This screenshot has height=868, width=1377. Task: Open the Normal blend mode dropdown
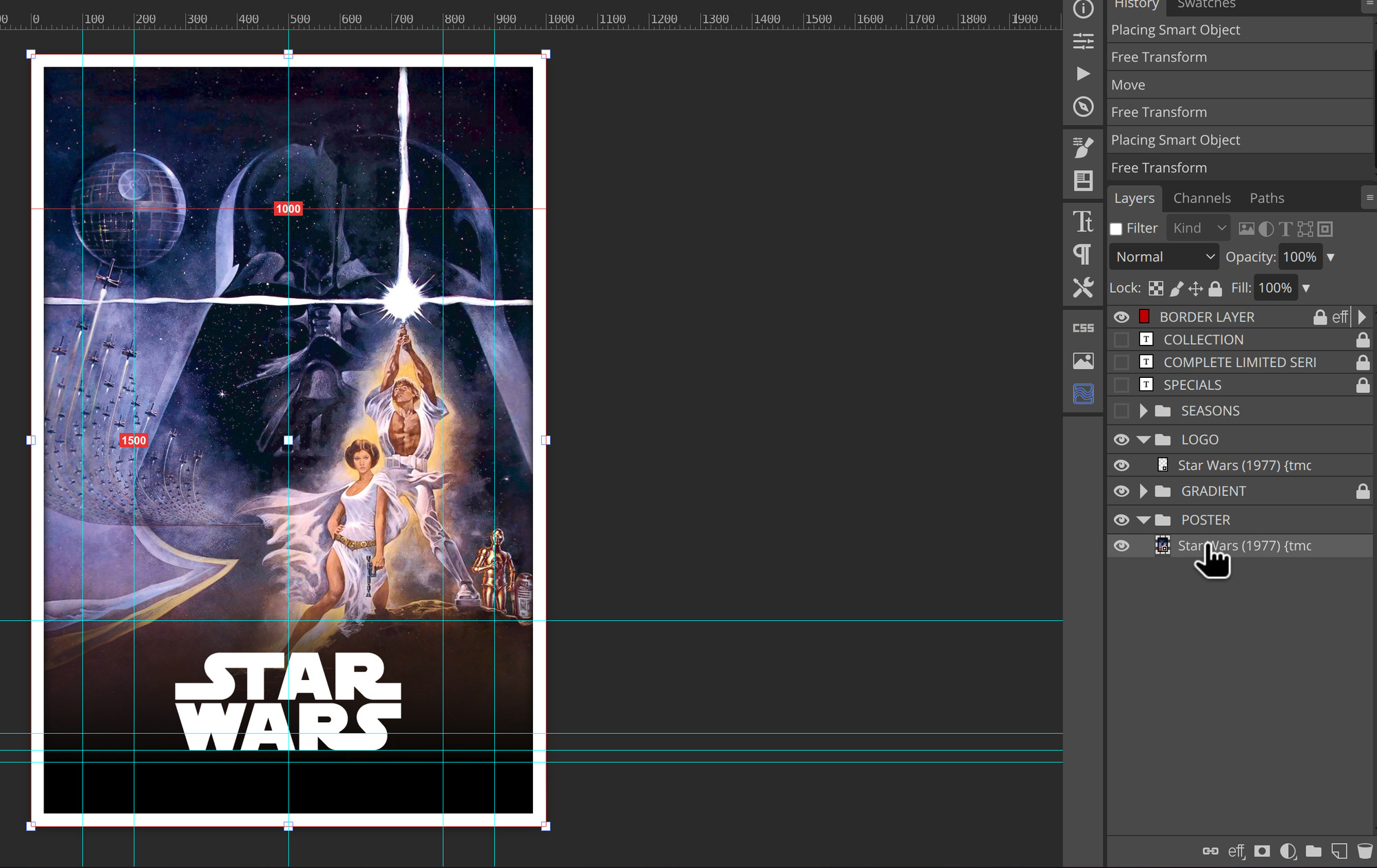(1164, 257)
